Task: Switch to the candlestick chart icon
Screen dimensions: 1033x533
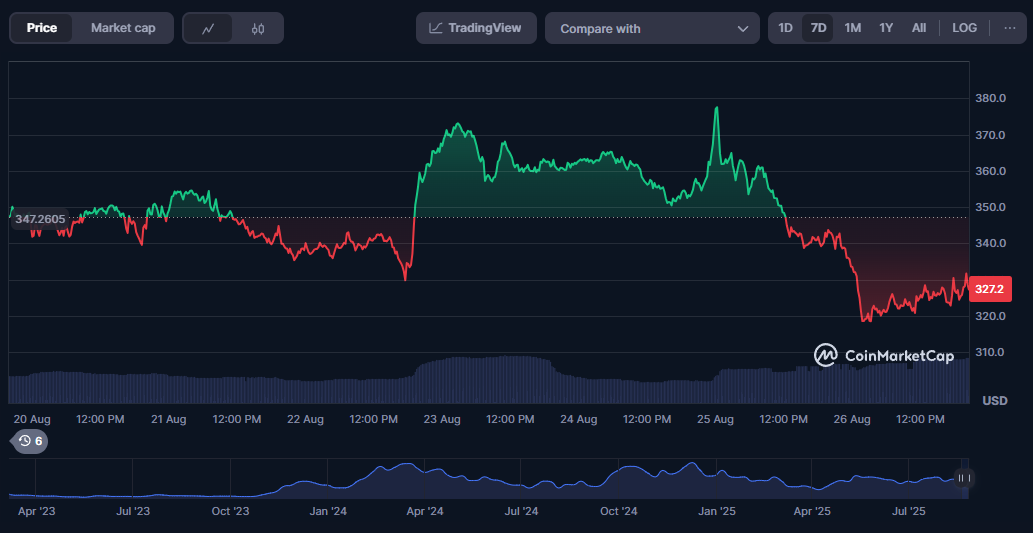Action: coord(258,28)
